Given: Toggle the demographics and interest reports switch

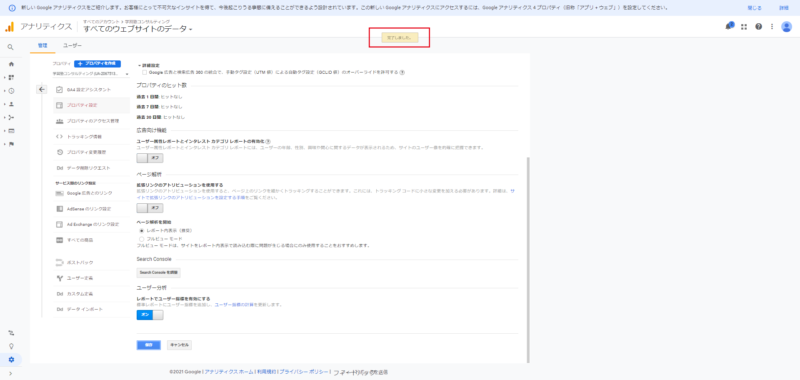Looking at the screenshot, I should tap(150, 159).
